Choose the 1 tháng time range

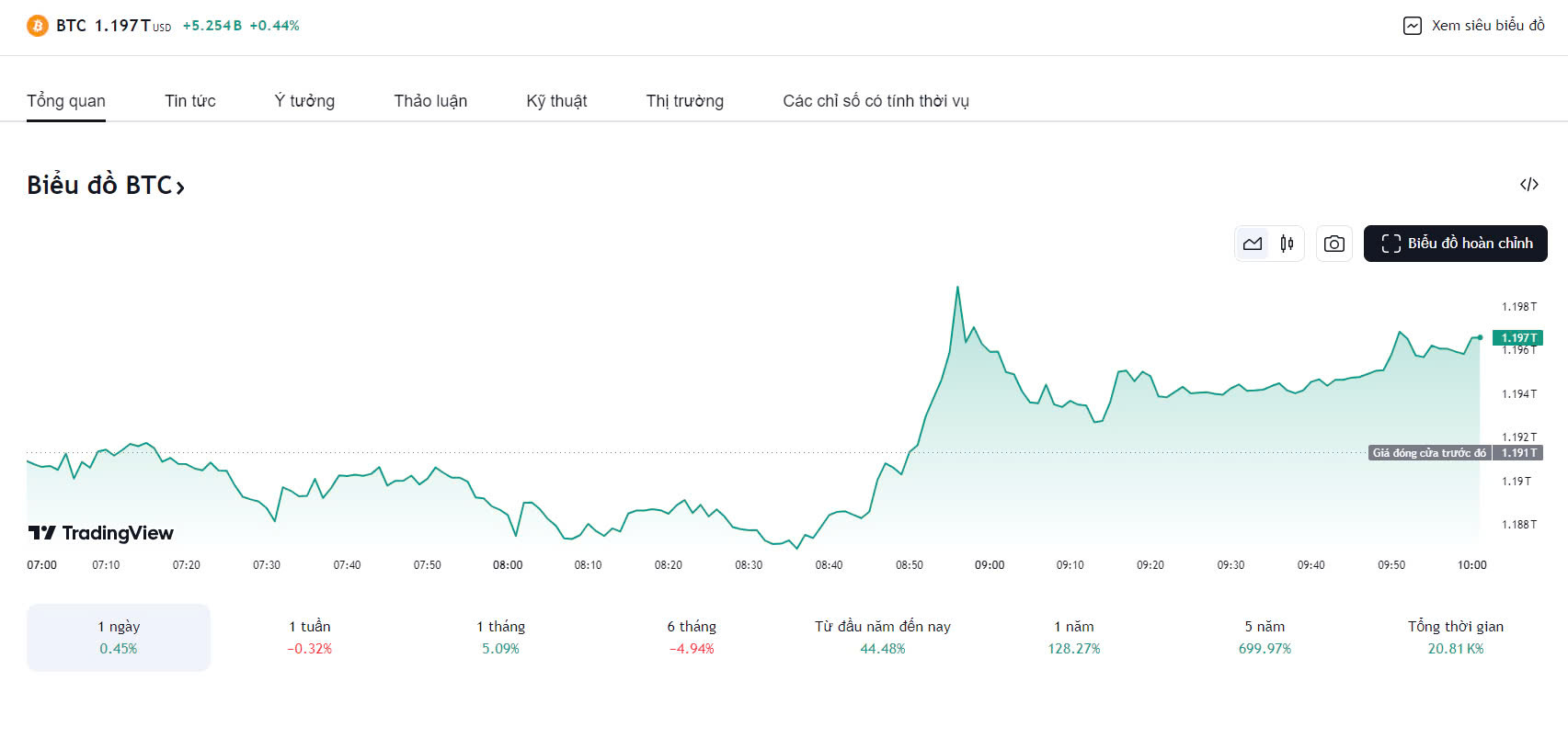click(x=501, y=638)
